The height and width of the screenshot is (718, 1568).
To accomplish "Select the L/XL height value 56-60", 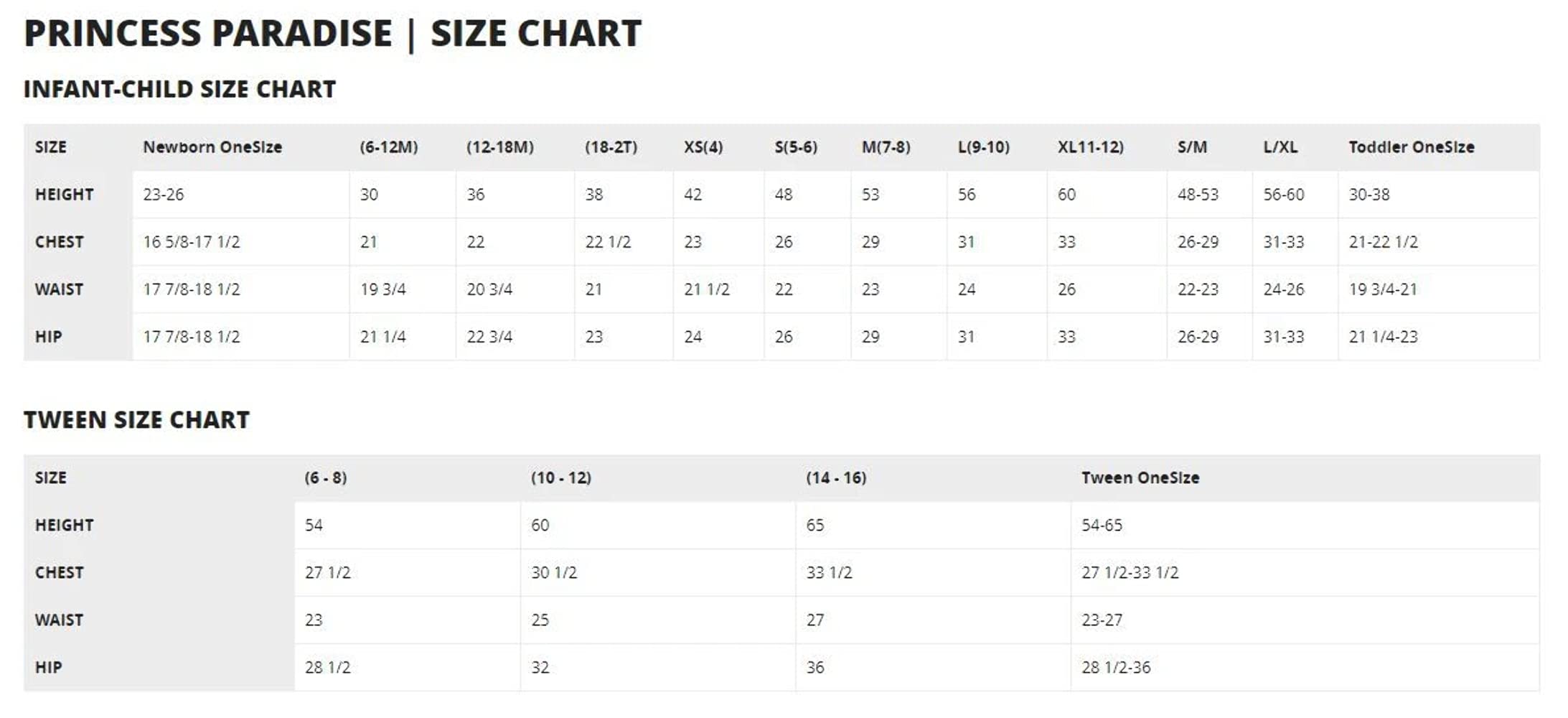I will [1283, 195].
